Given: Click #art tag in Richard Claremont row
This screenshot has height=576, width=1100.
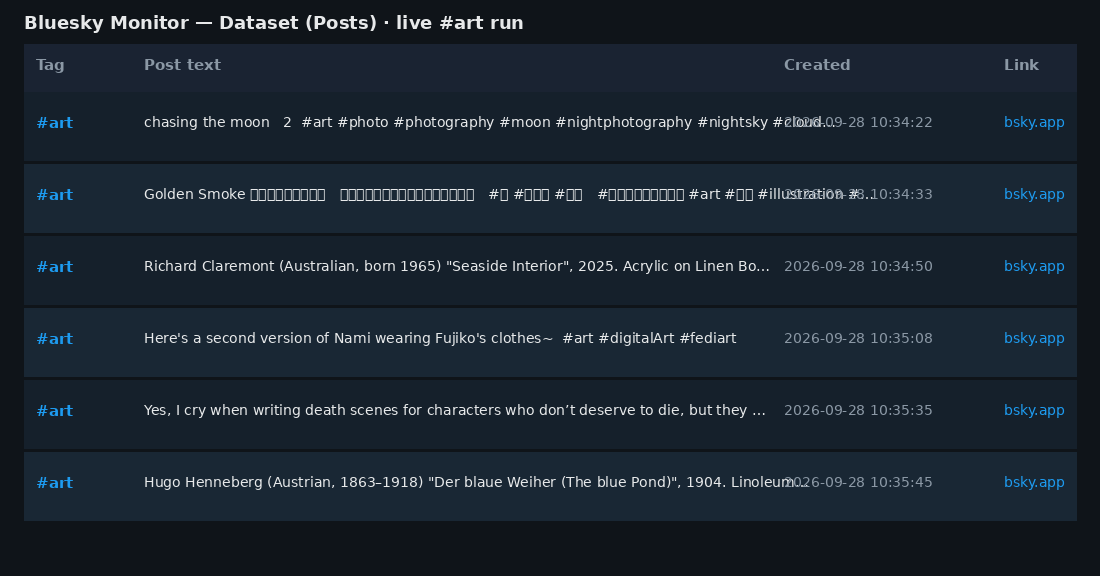Looking at the screenshot, I should 55,267.
